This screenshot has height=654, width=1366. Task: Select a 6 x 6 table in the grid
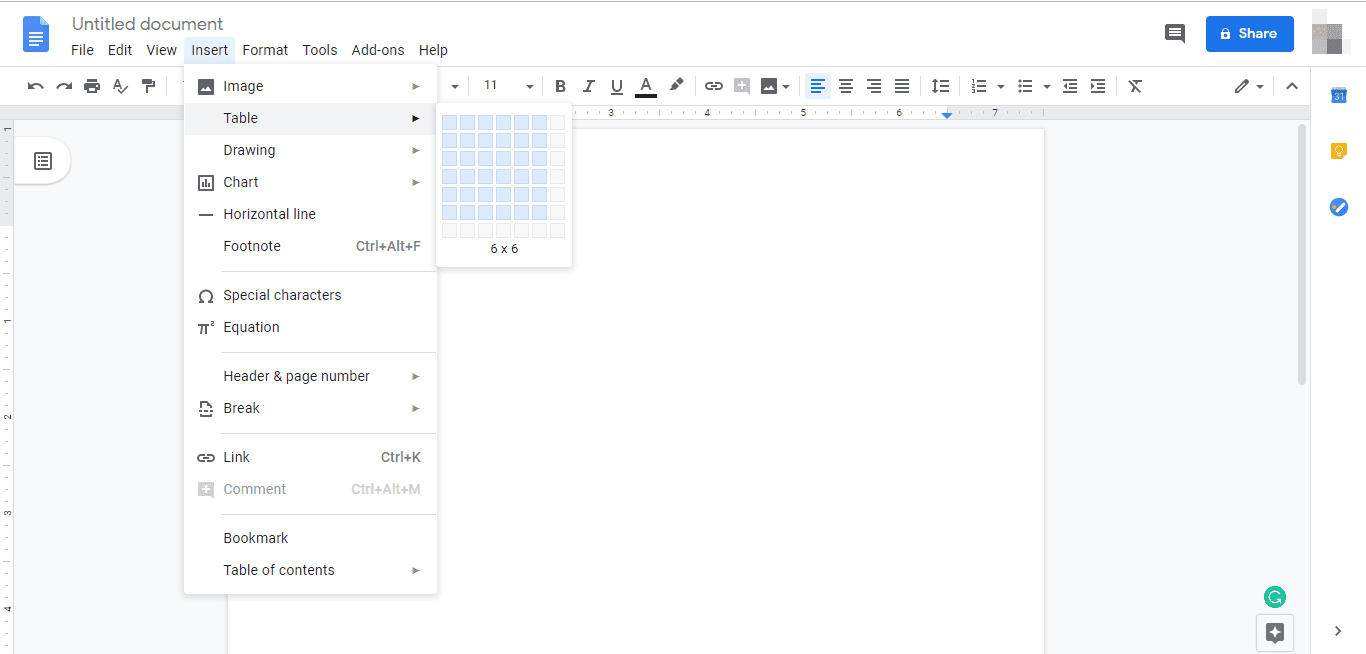pyautogui.click(x=539, y=211)
